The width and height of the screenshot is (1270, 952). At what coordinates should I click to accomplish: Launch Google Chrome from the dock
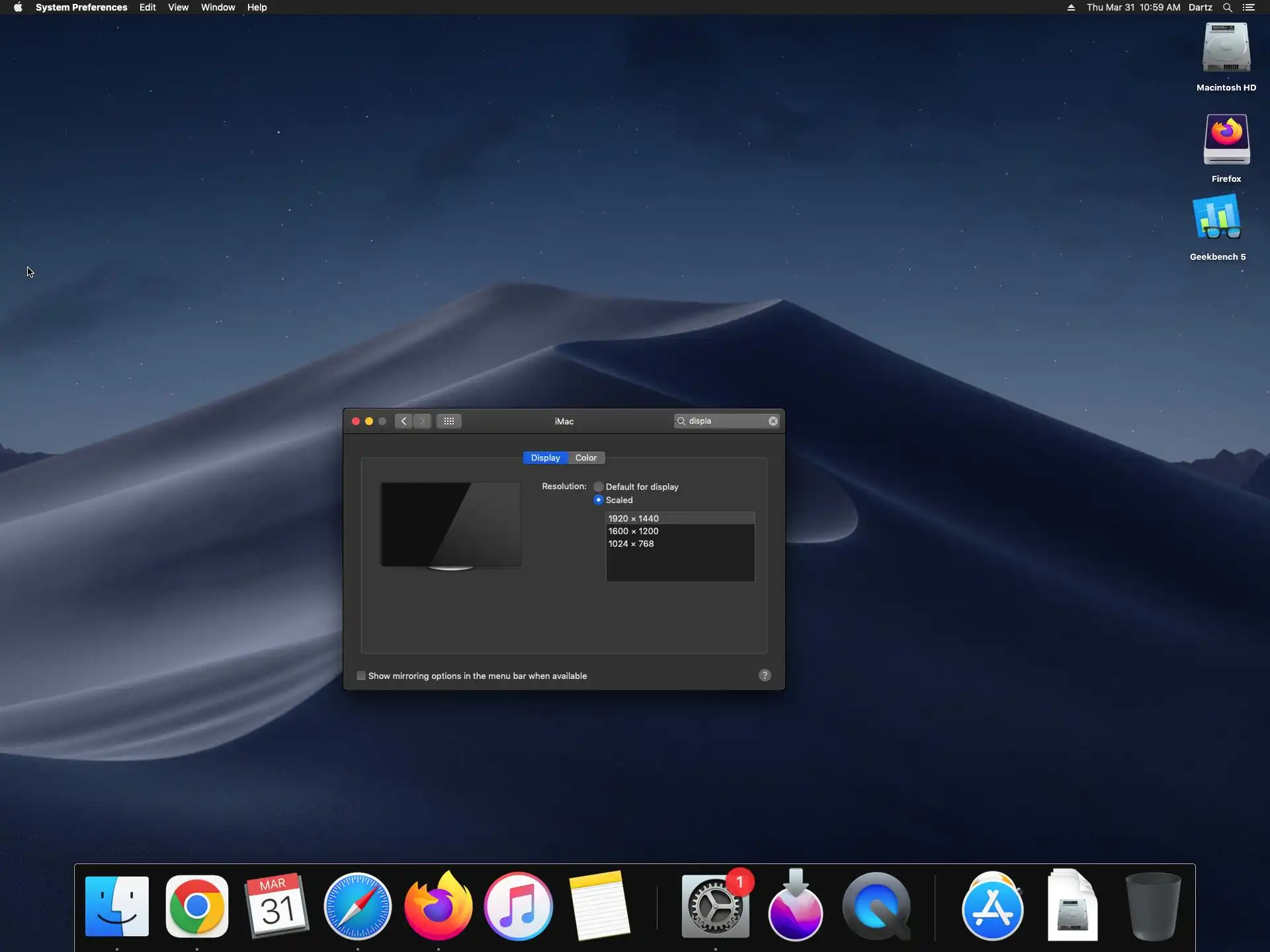(196, 906)
